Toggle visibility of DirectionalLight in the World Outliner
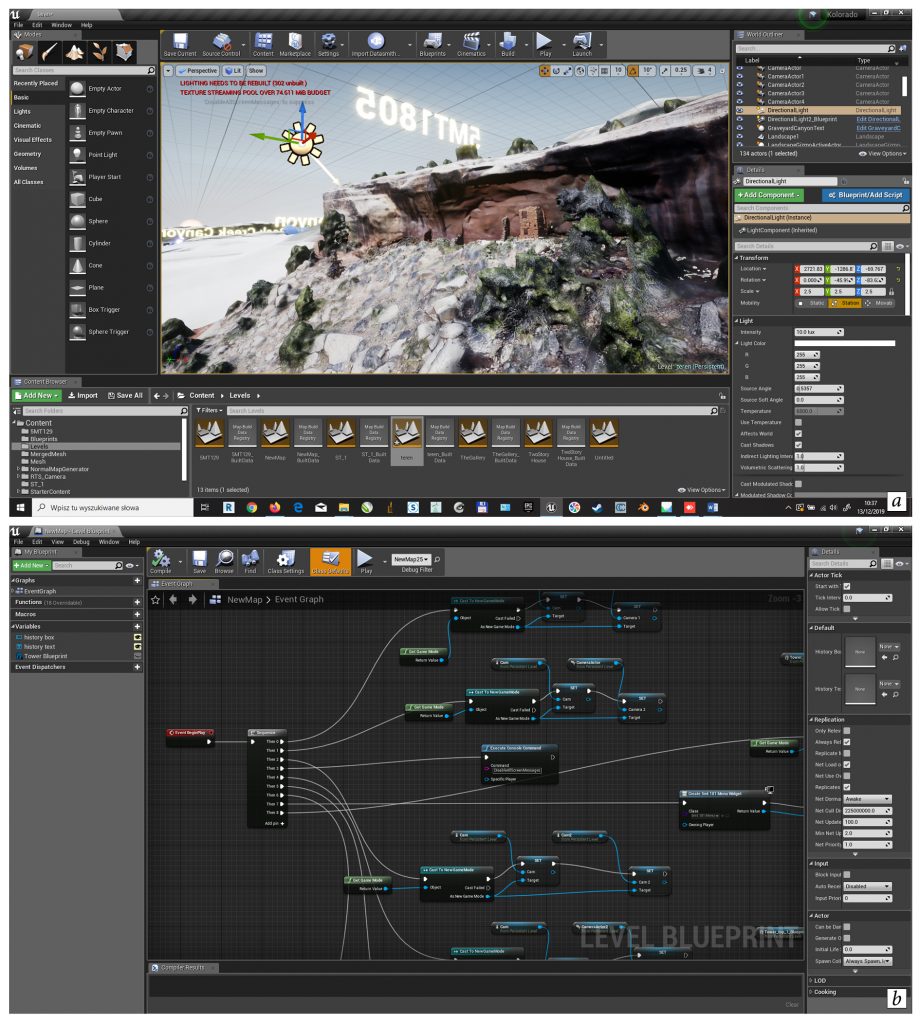Screen dimensions: 920x1024 tap(739, 110)
